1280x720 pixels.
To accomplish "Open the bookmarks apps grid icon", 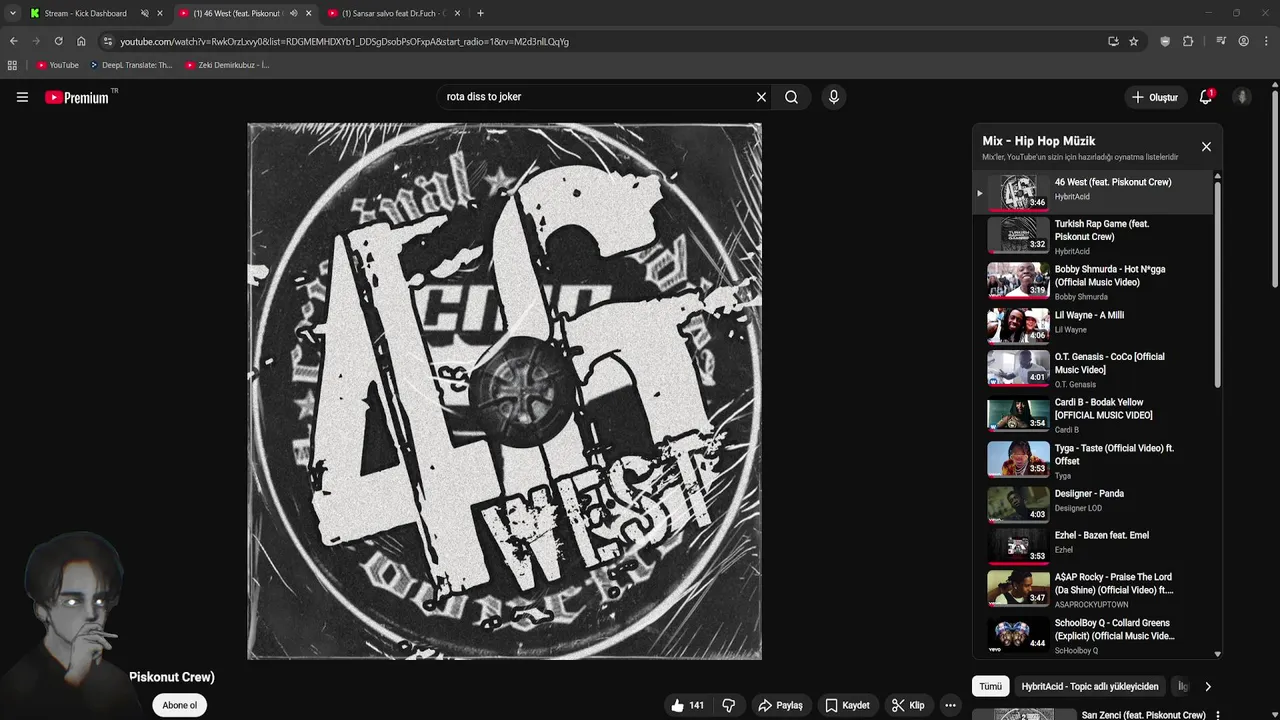I will pyautogui.click(x=12, y=65).
